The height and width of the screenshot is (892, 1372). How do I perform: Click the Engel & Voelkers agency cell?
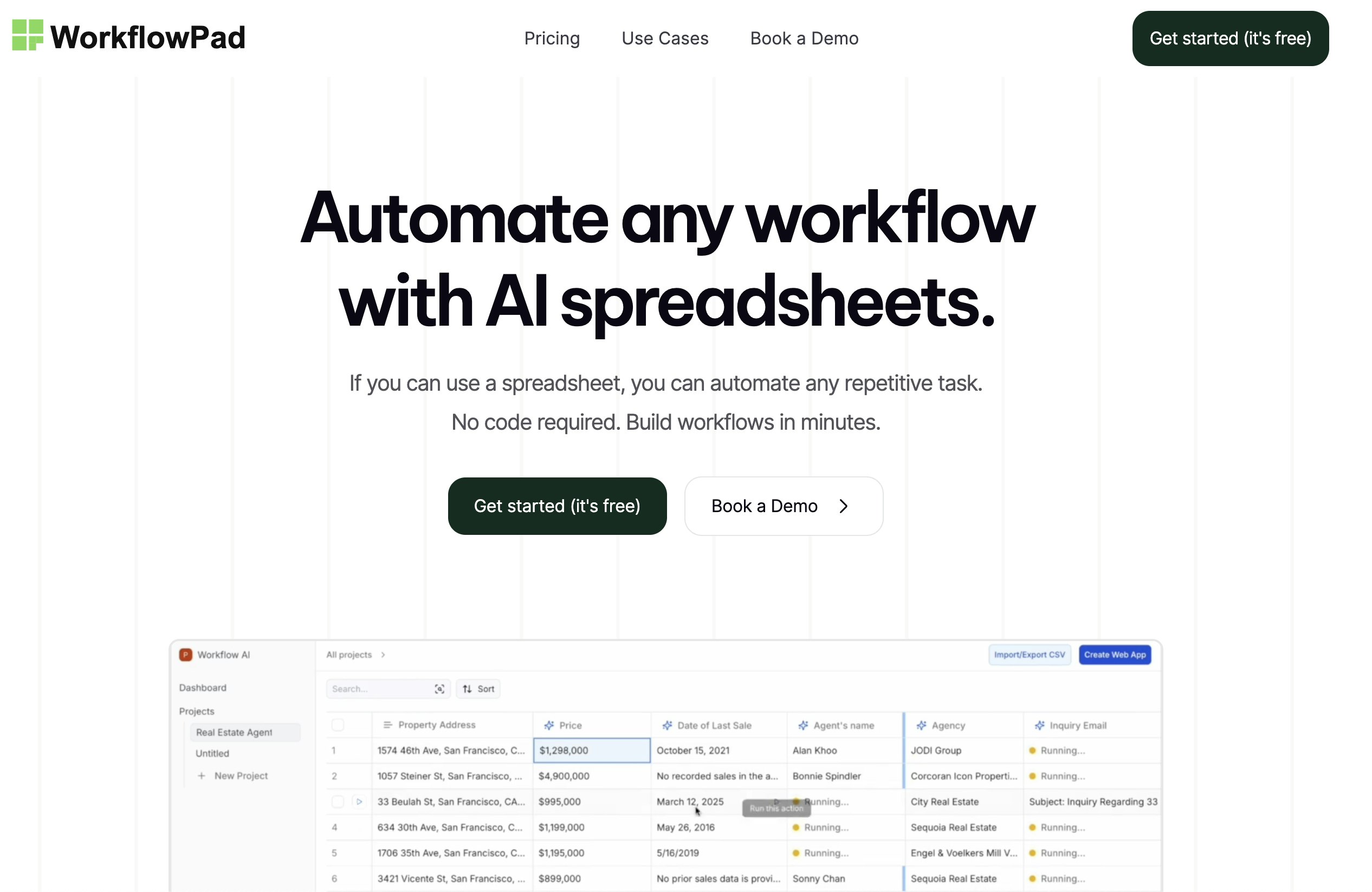tap(964, 852)
